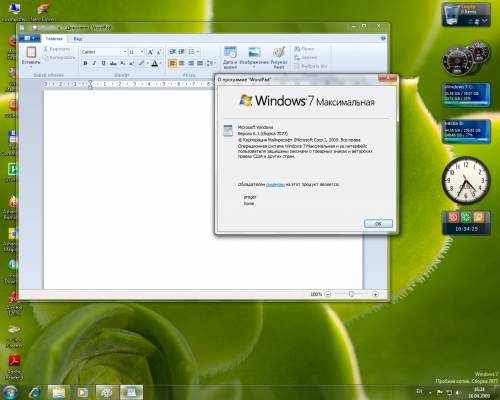Click the CPU meter gauge gadget
Screen dimensions: 500x400
click(x=458, y=62)
